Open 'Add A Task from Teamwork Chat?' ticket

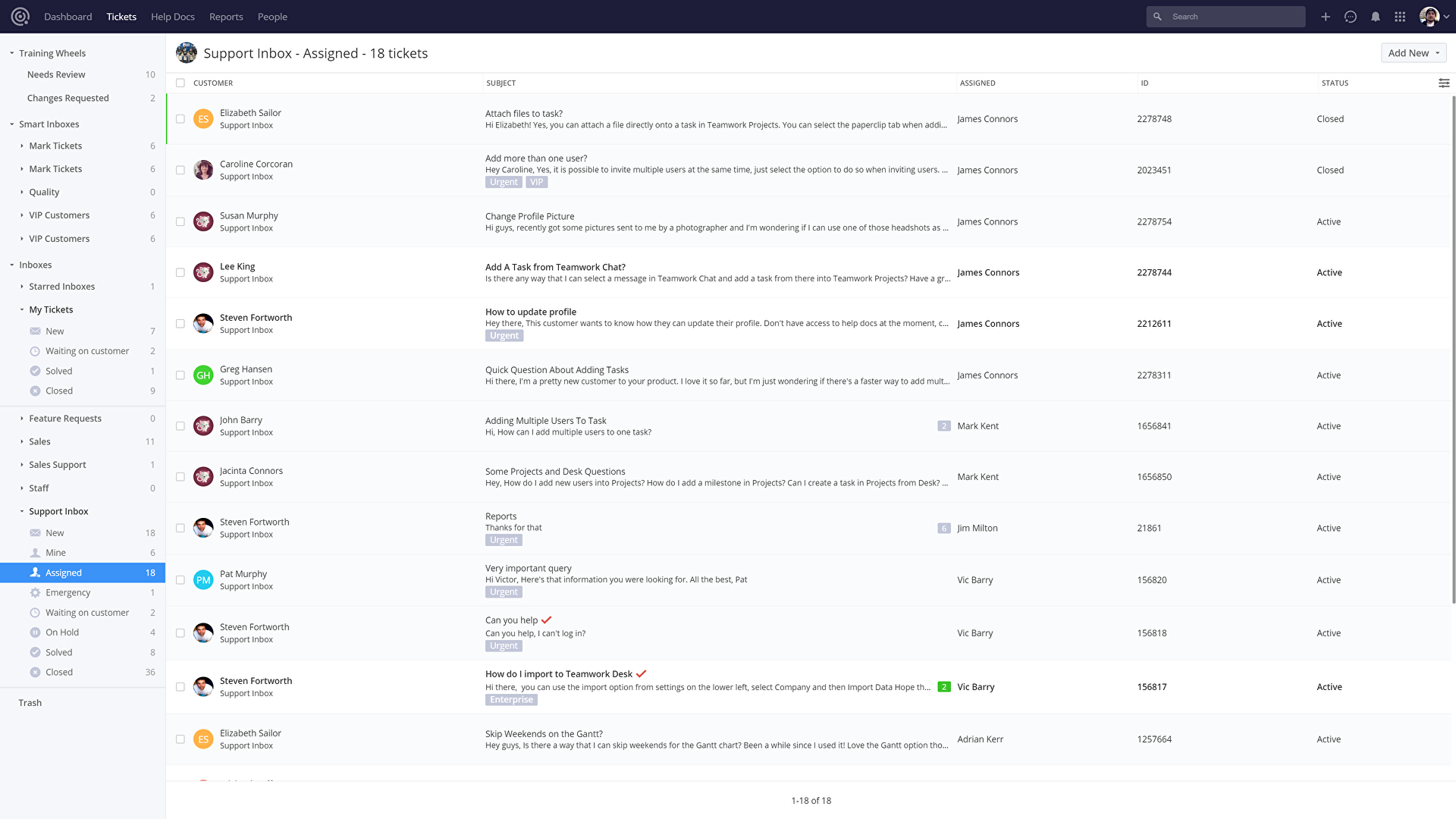(555, 267)
